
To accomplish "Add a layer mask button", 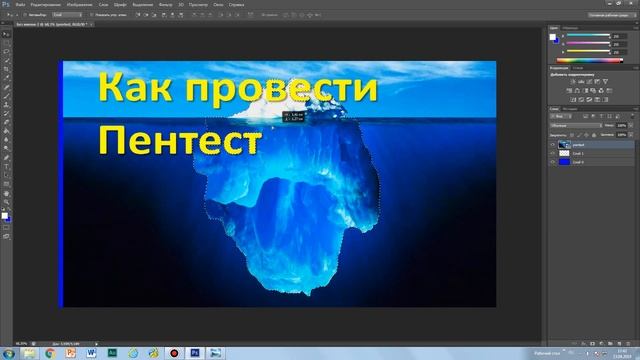I will (x=593, y=344).
